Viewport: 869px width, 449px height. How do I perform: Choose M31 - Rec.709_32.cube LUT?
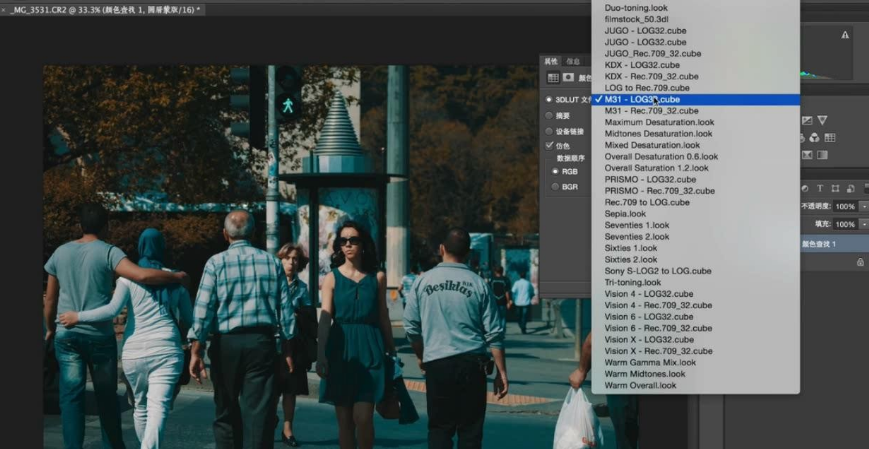[696, 111]
